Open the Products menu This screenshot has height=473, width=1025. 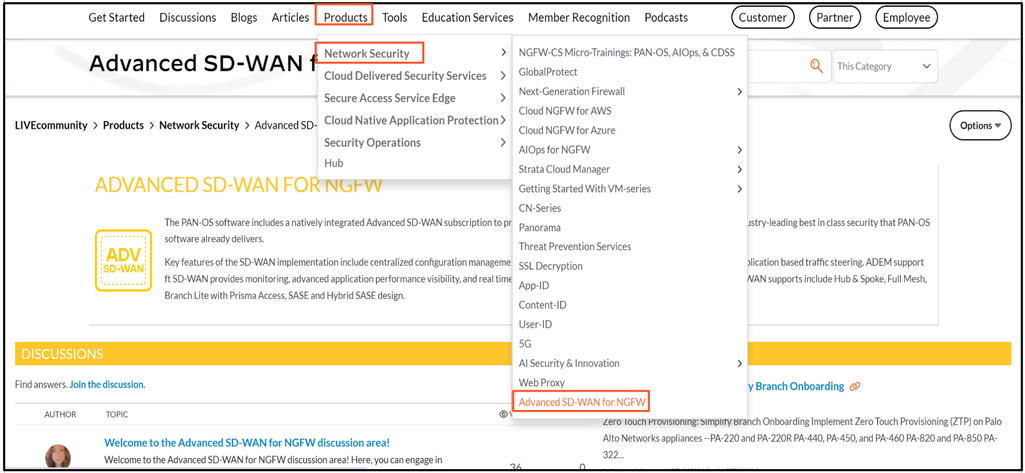coord(345,18)
